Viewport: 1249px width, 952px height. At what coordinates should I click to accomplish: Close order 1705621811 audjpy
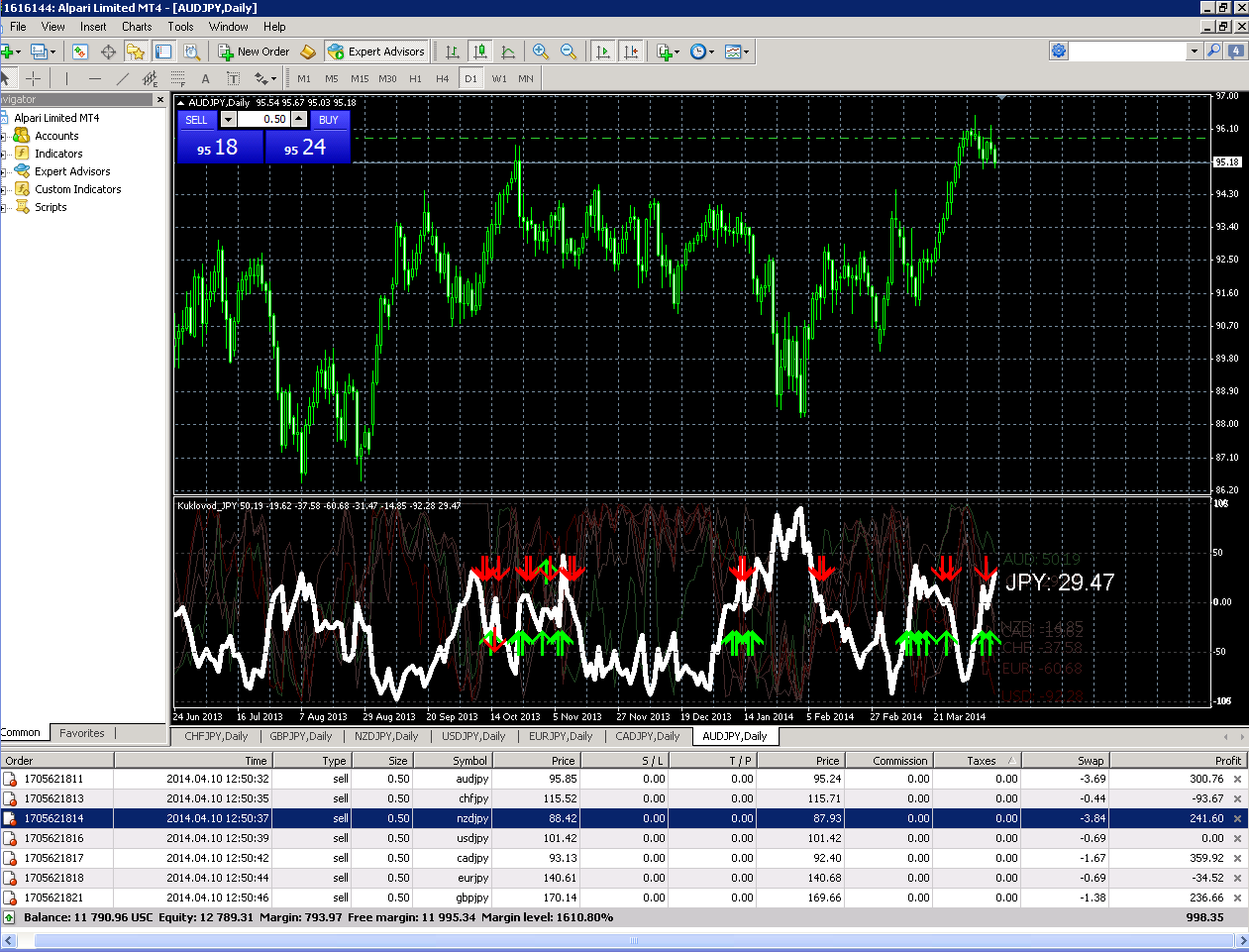click(x=1237, y=779)
